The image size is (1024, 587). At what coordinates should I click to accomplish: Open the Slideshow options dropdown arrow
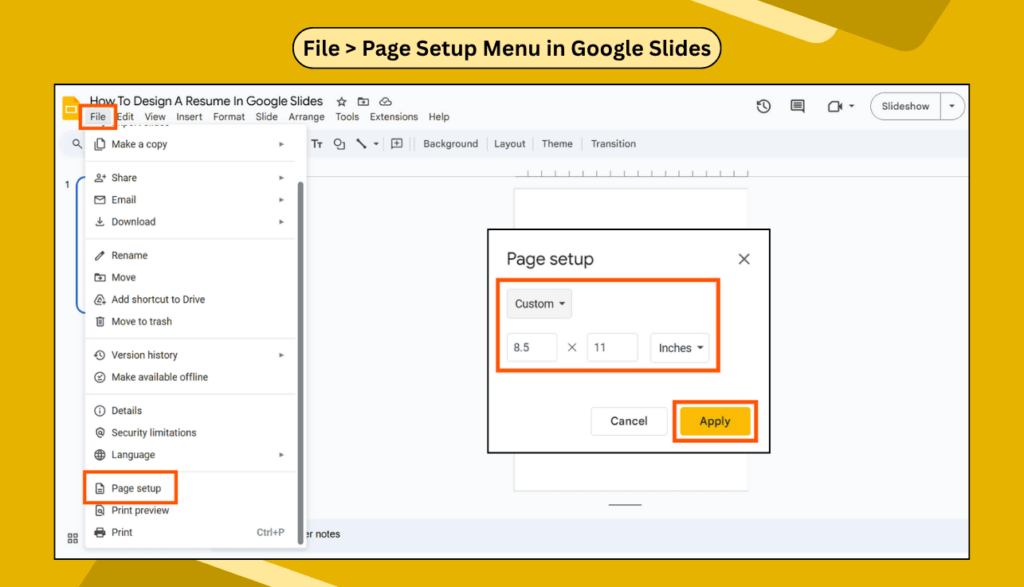[952, 105]
